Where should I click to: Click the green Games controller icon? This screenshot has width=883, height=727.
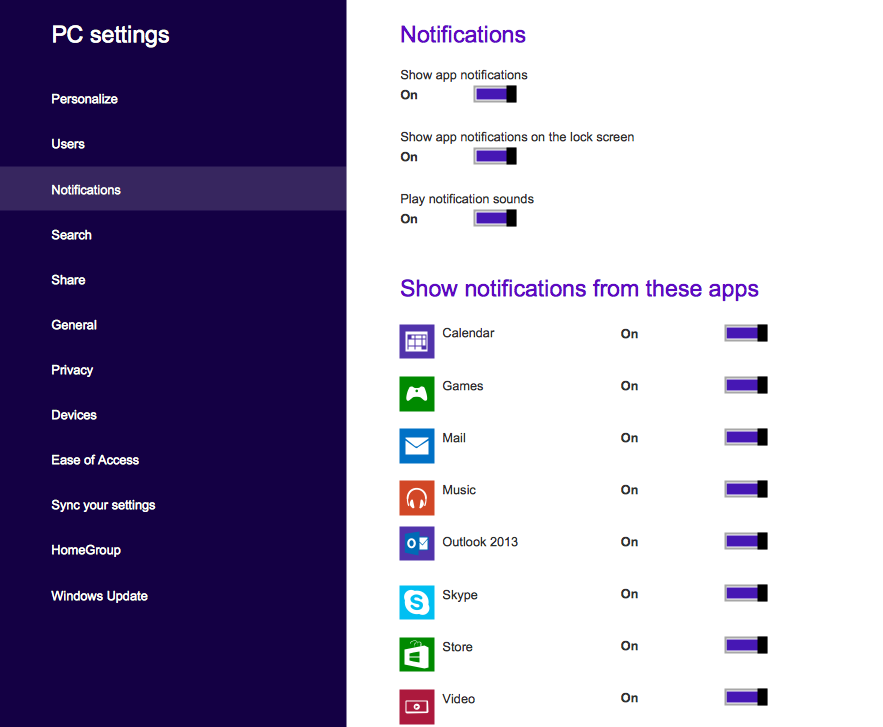pyautogui.click(x=417, y=393)
